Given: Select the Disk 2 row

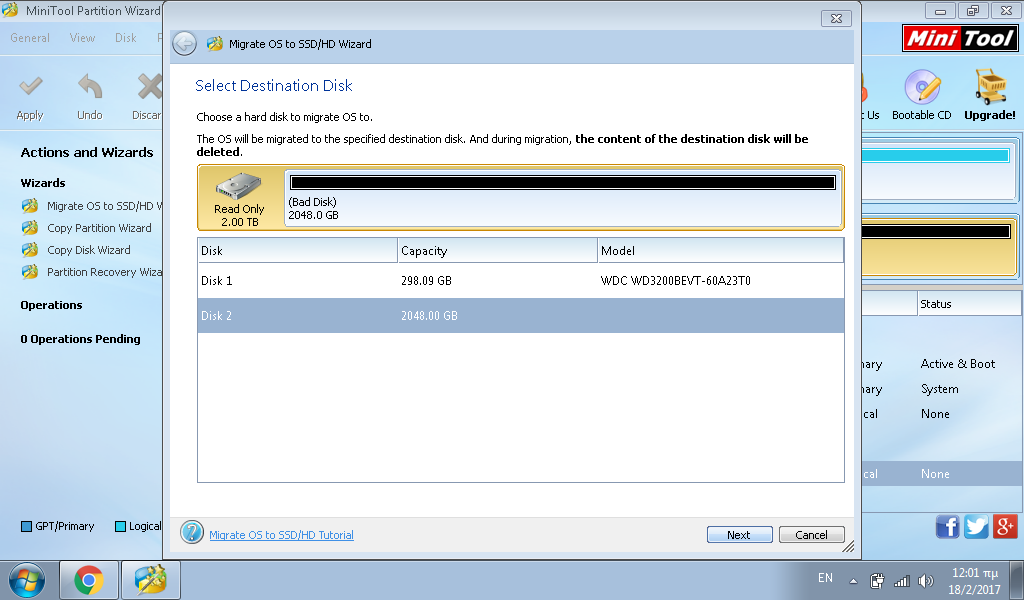Looking at the screenshot, I should click(520, 315).
